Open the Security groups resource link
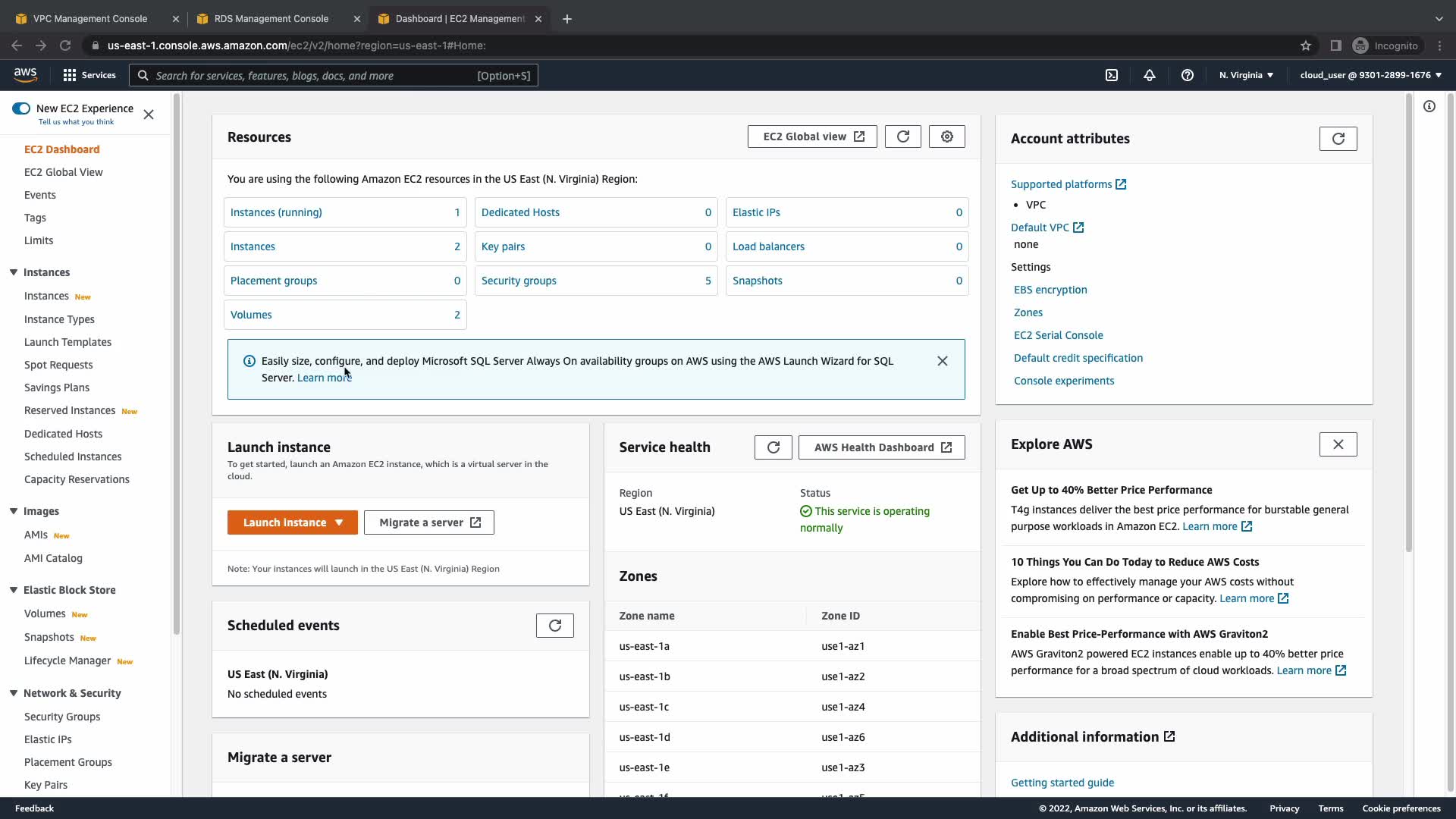 [519, 281]
